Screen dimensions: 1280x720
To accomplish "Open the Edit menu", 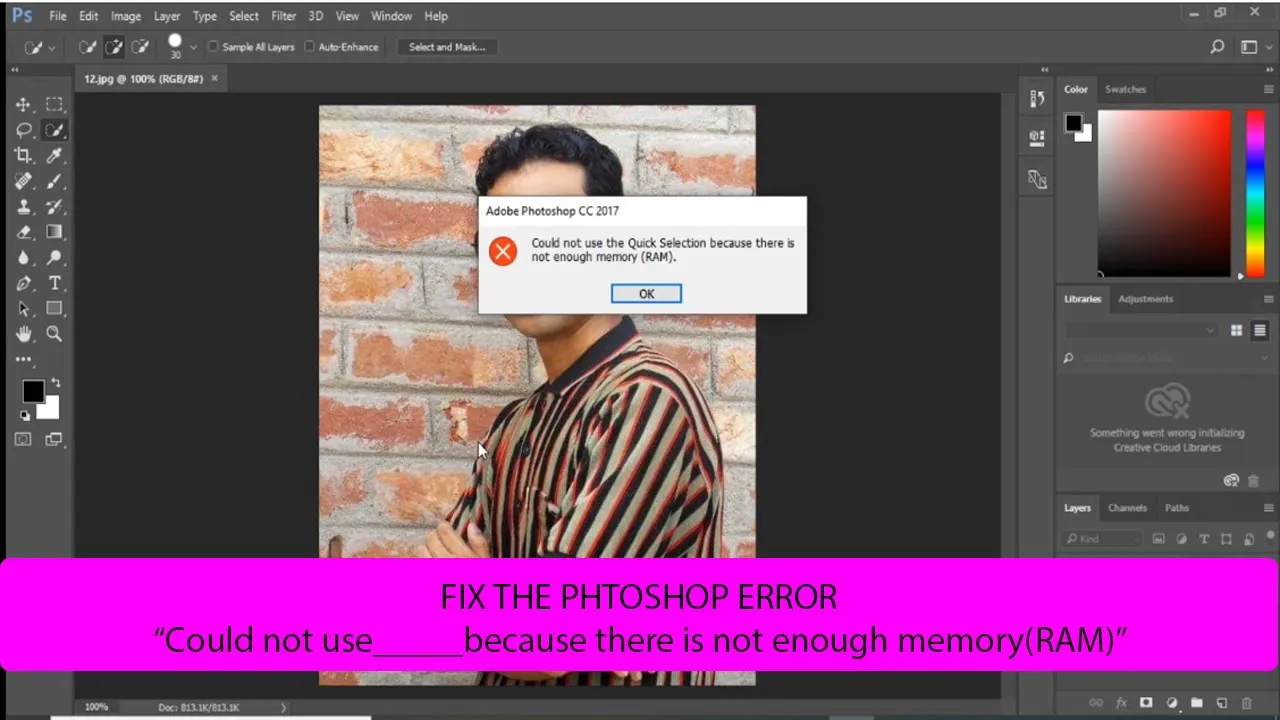I will [89, 16].
